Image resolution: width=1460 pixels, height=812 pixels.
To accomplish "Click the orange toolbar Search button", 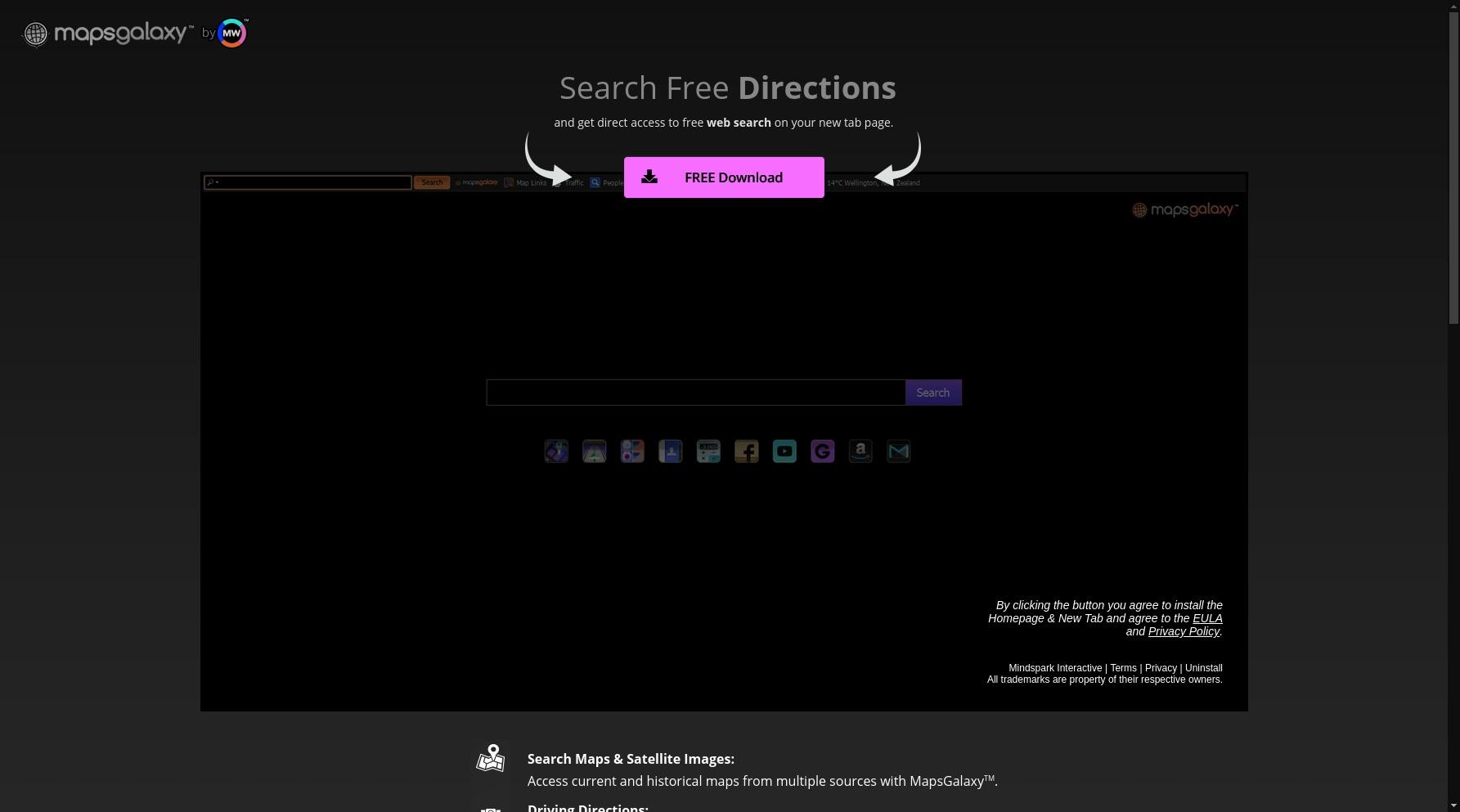I will [432, 182].
